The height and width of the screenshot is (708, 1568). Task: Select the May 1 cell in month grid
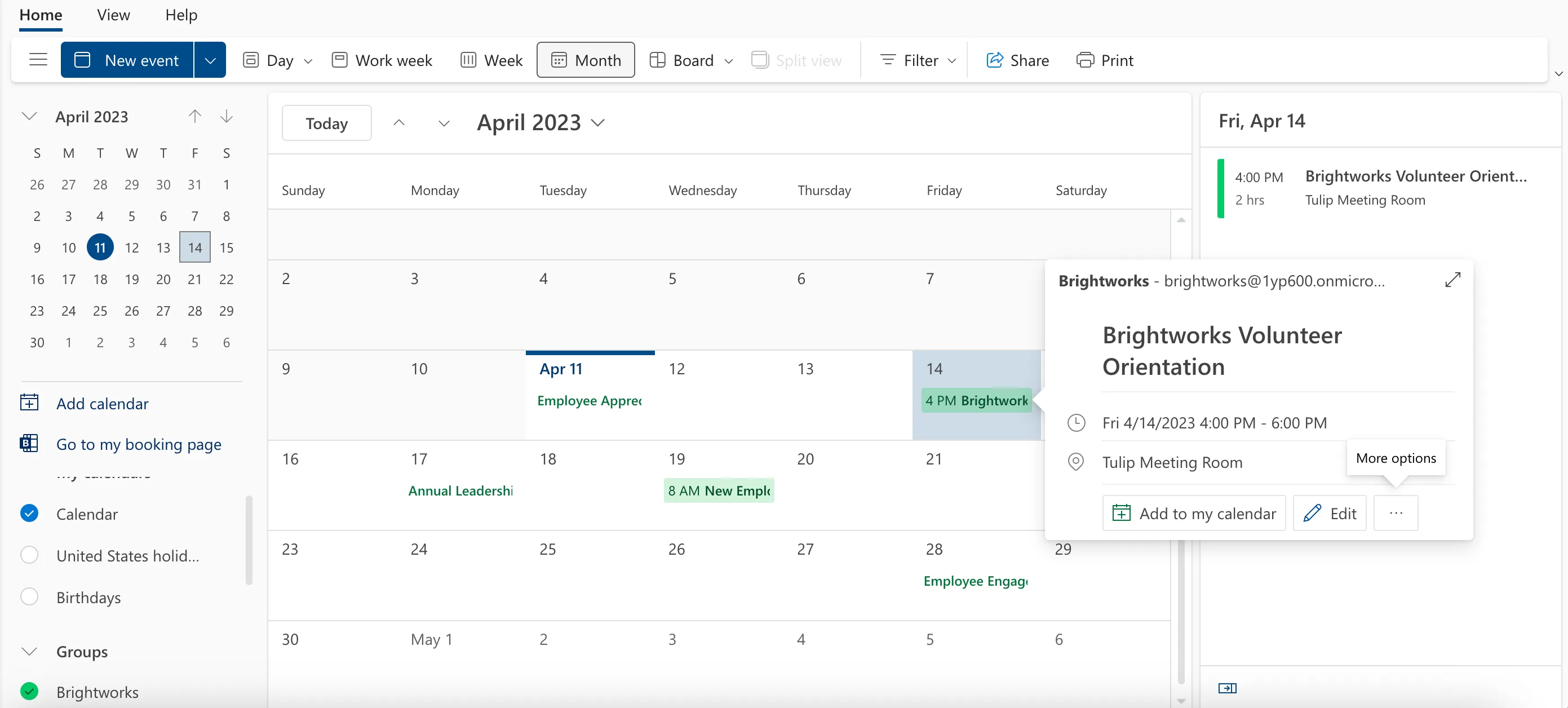(461, 663)
